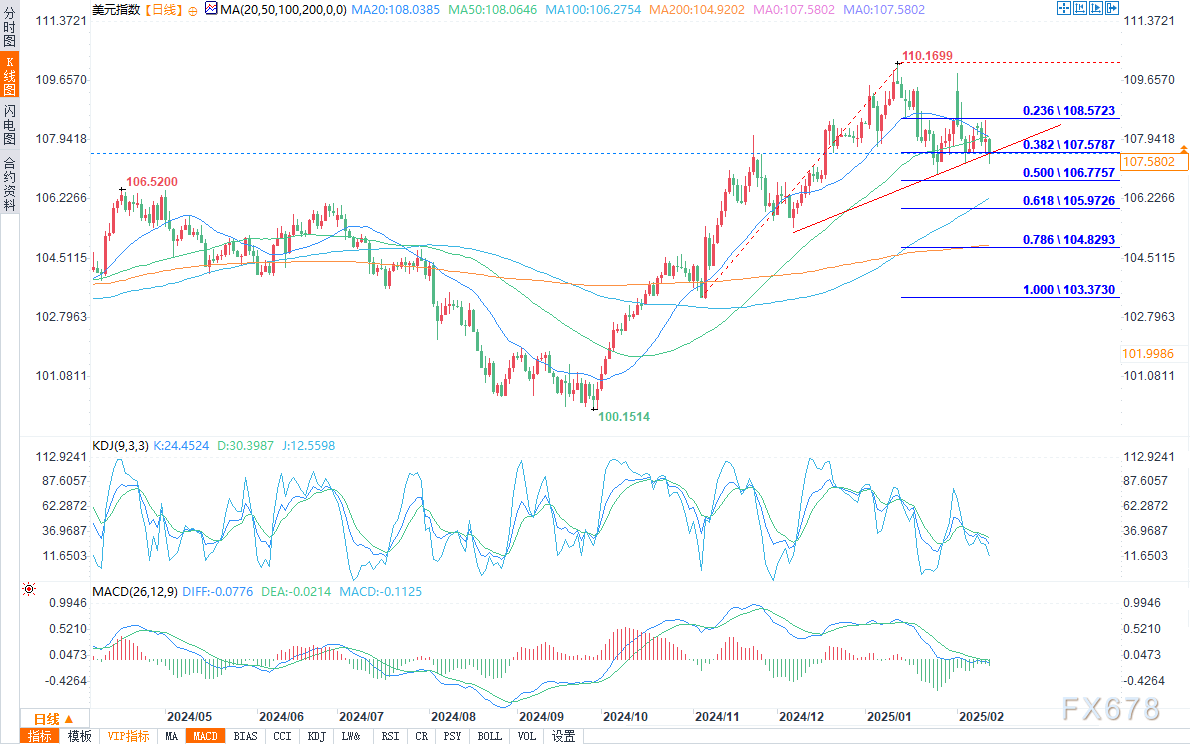
Task: Click the MA indicator chart icon
Action: pos(210,9)
